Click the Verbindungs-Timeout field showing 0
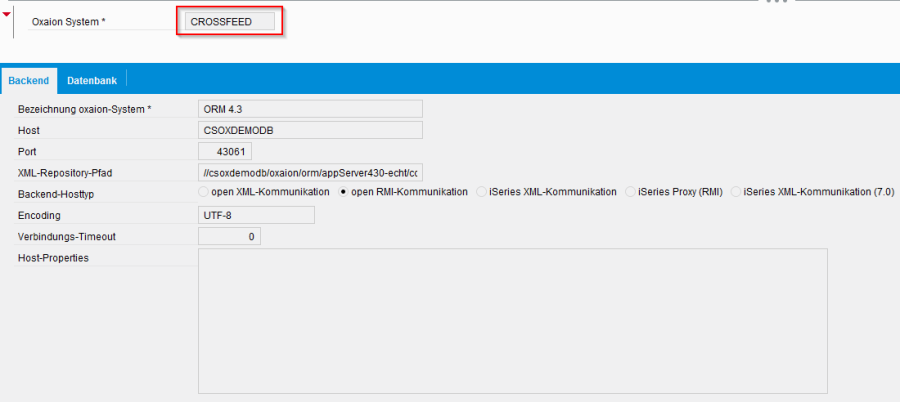Image resolution: width=900 pixels, height=402 pixels. 229,236
